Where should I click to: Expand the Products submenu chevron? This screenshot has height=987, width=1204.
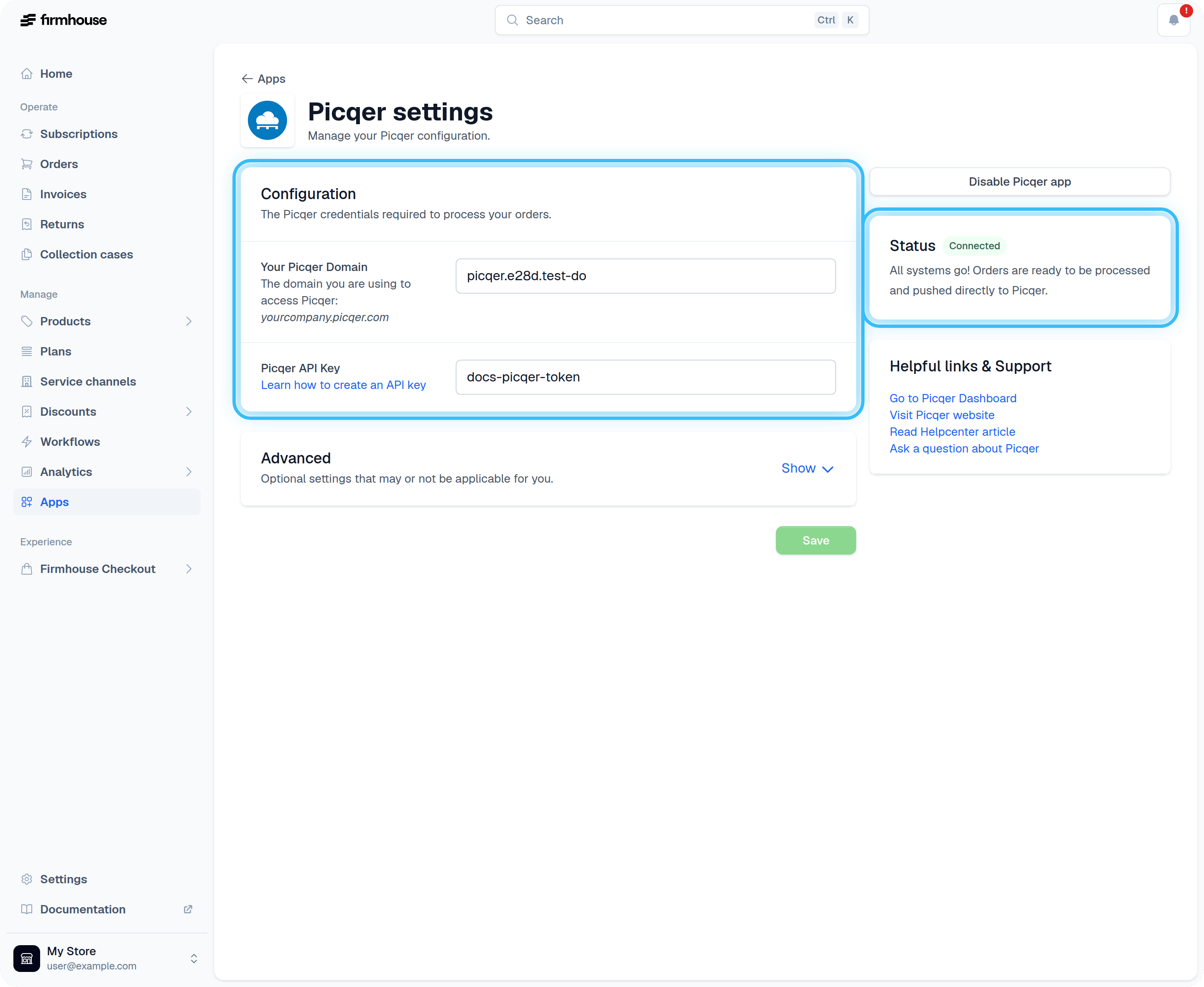click(189, 321)
